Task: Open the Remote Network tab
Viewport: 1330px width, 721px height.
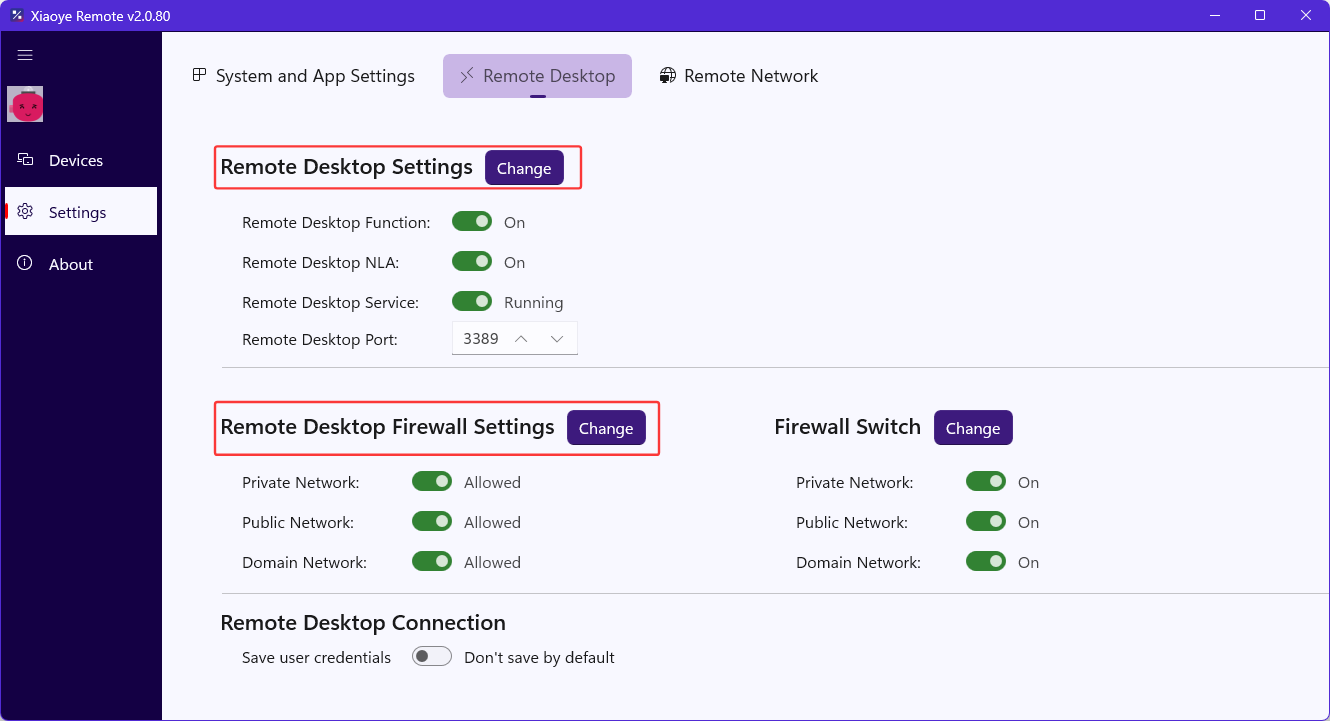Action: pyautogui.click(x=750, y=76)
